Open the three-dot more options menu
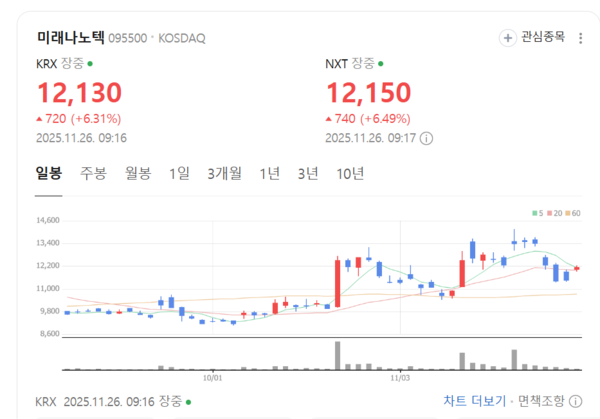 [x=580, y=38]
